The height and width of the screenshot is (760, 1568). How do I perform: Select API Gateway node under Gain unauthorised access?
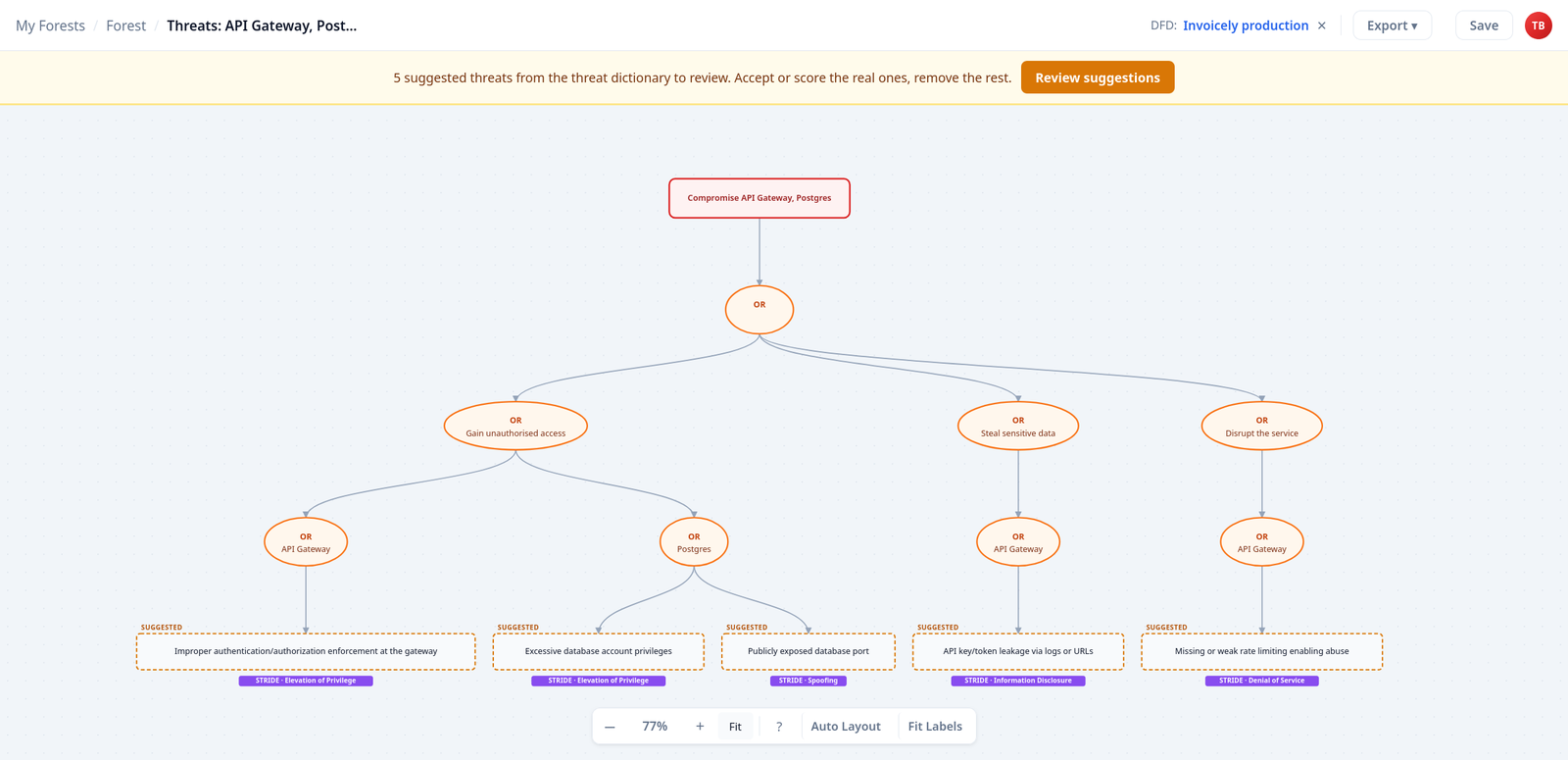pos(306,542)
